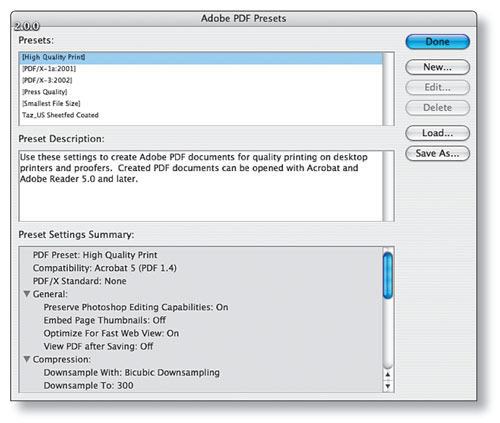Screen dimensions: 500x423
Task: Click the summary scroll up arrow
Action: (388, 375)
